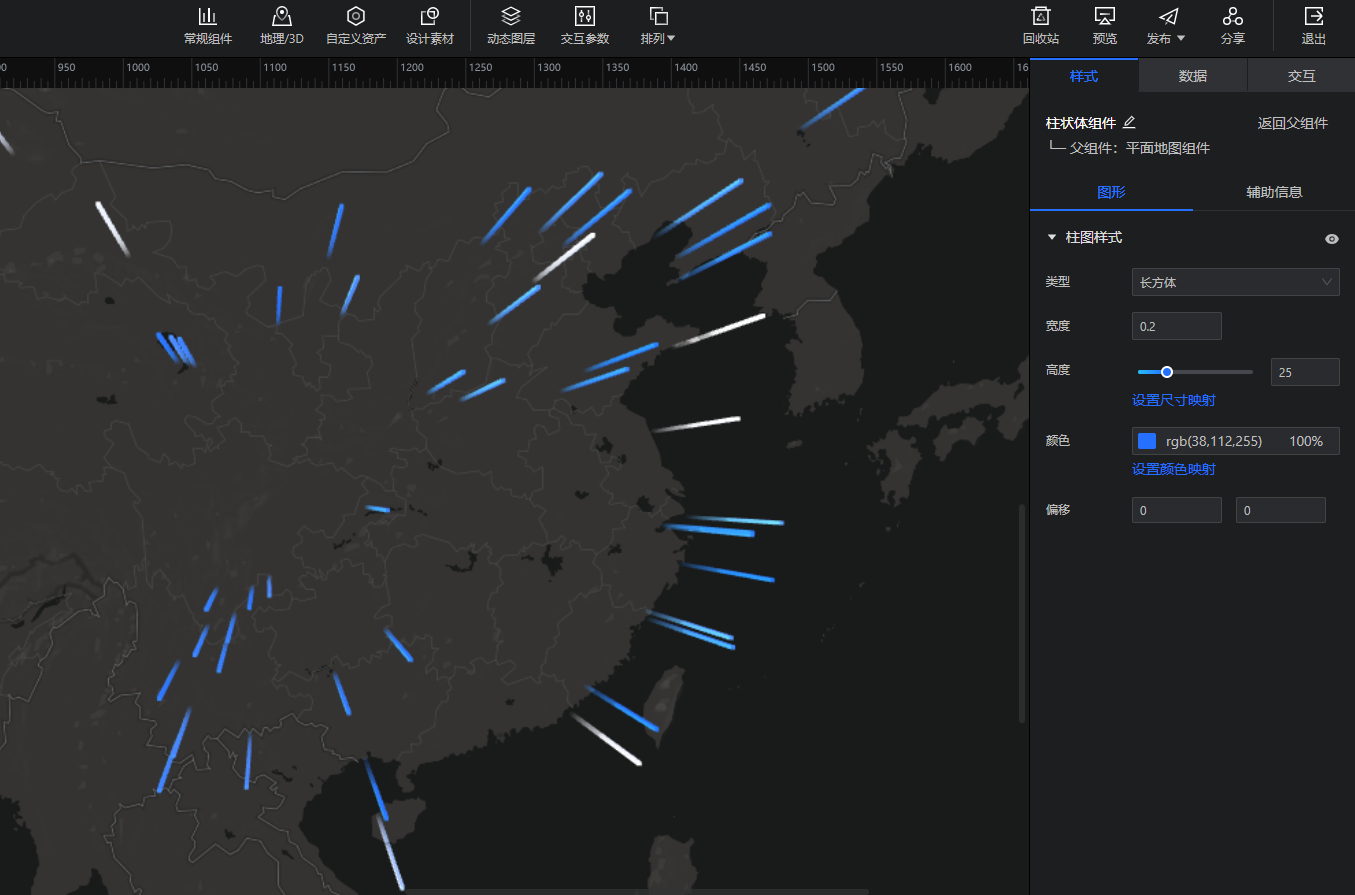Click 返回父组件 button
This screenshot has width=1355, height=895.
[1292, 123]
